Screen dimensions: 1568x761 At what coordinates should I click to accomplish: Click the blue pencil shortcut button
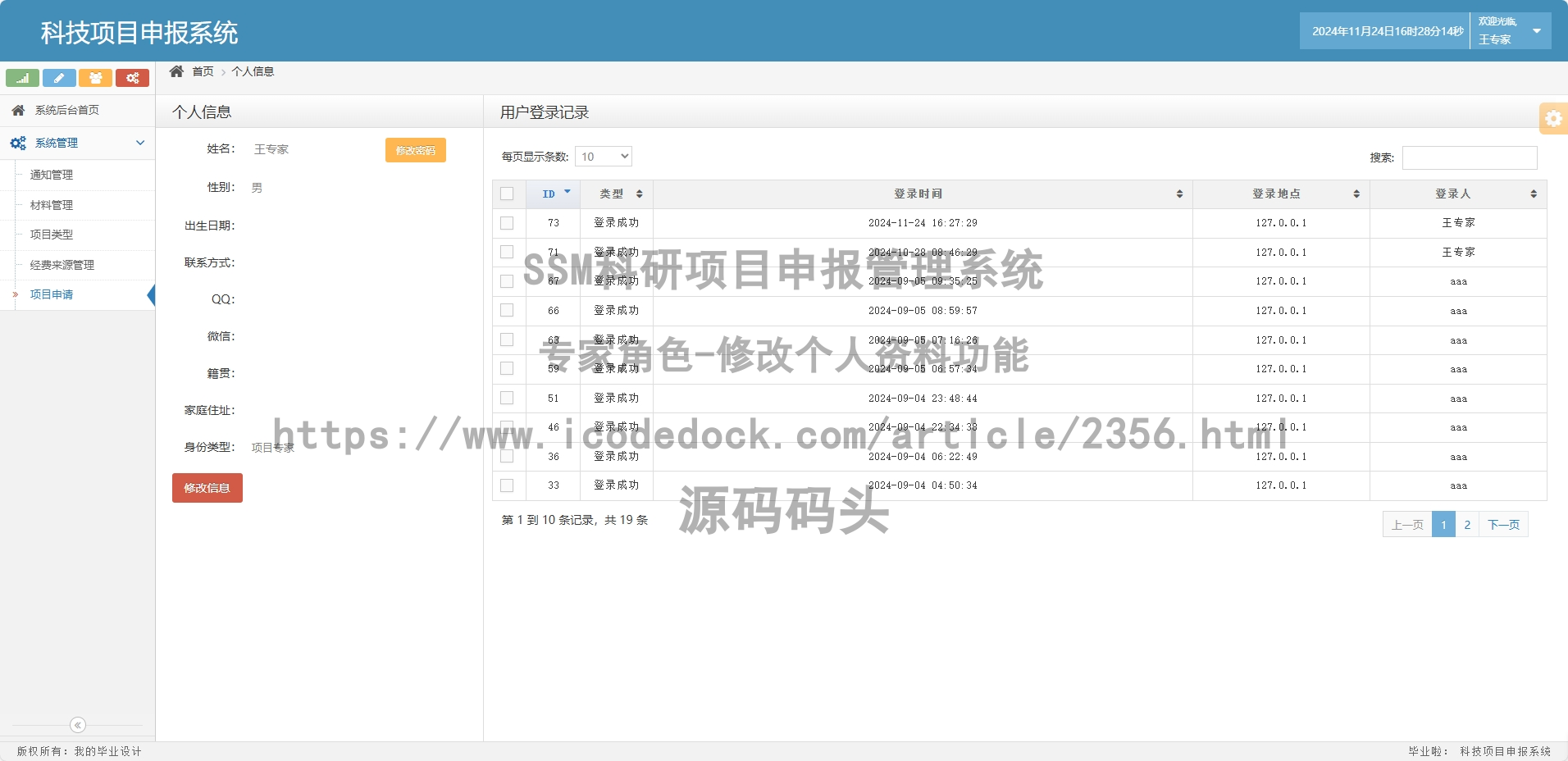click(x=59, y=78)
